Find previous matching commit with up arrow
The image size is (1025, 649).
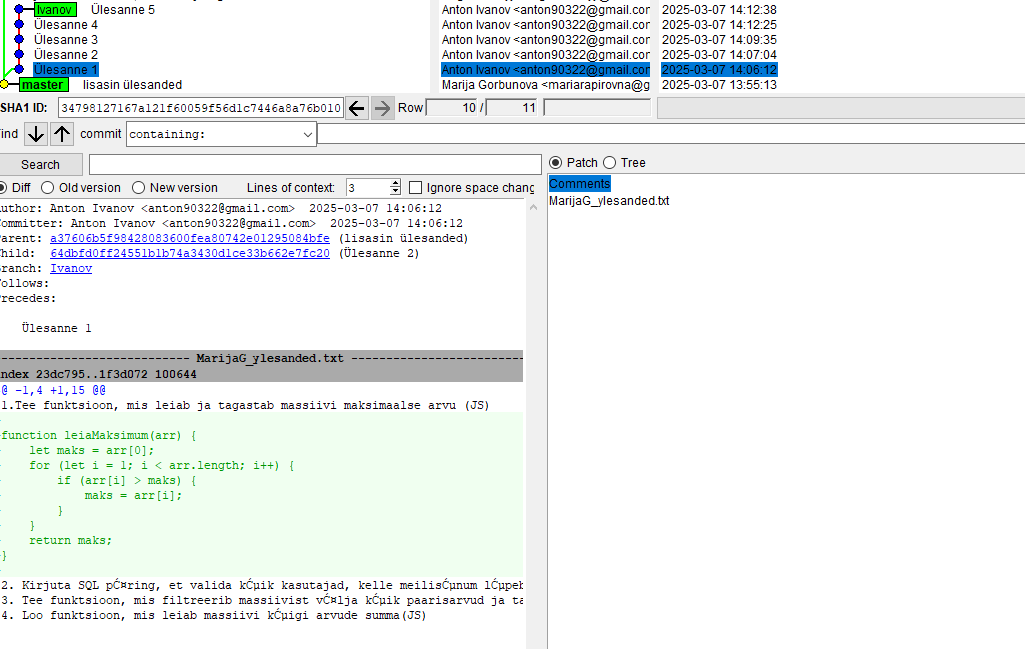(62, 134)
